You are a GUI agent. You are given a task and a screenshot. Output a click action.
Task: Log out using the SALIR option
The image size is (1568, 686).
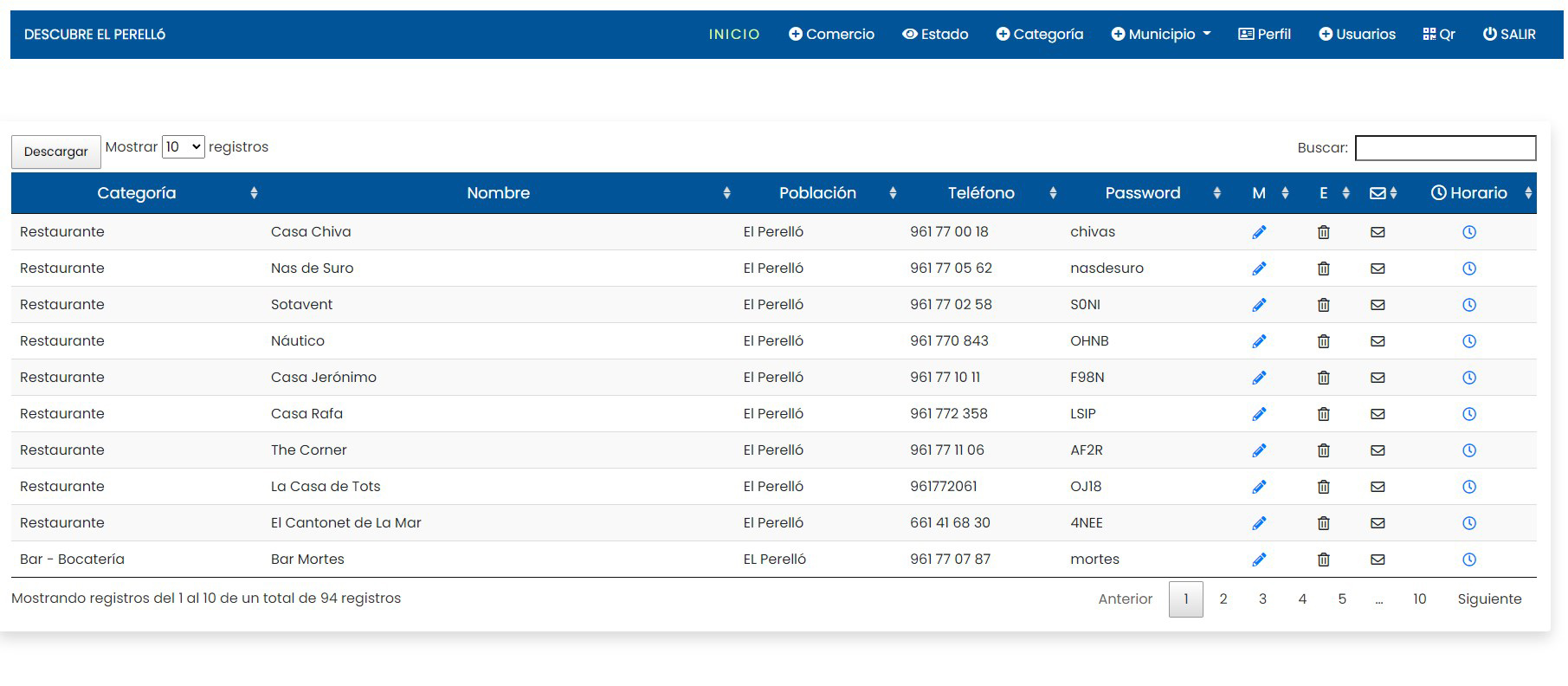(1509, 35)
